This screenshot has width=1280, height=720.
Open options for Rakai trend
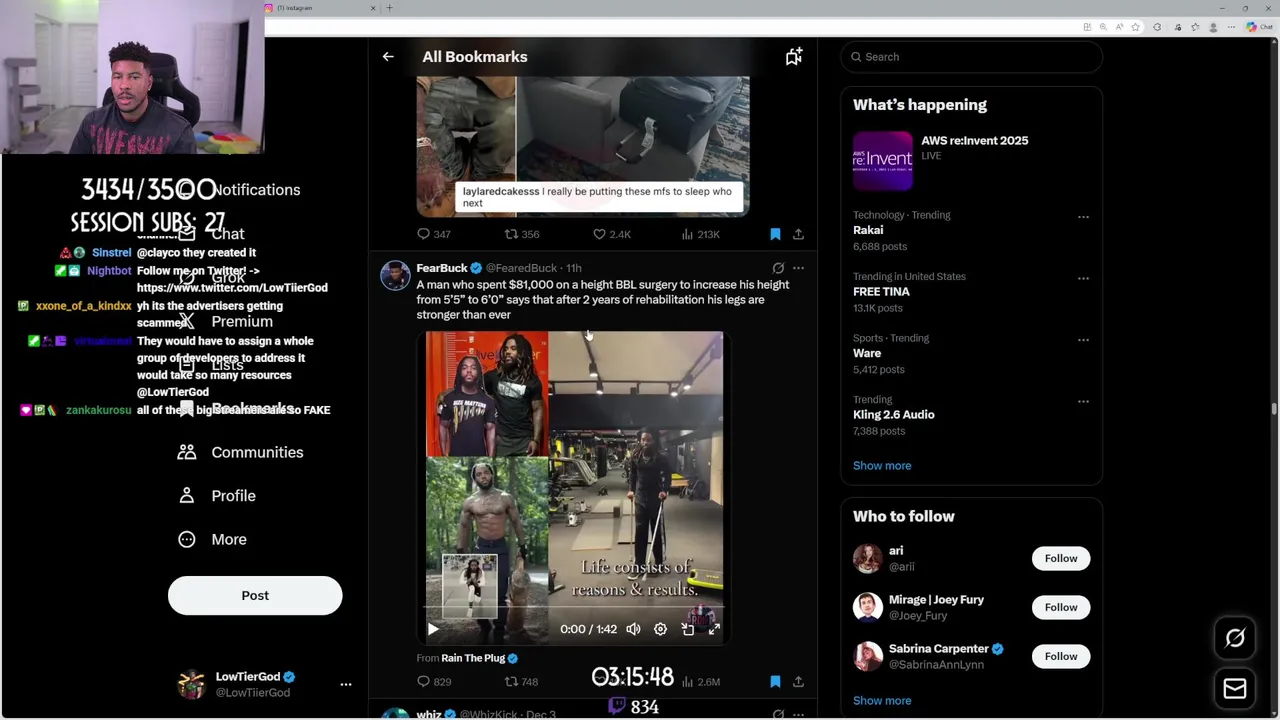click(x=1083, y=217)
